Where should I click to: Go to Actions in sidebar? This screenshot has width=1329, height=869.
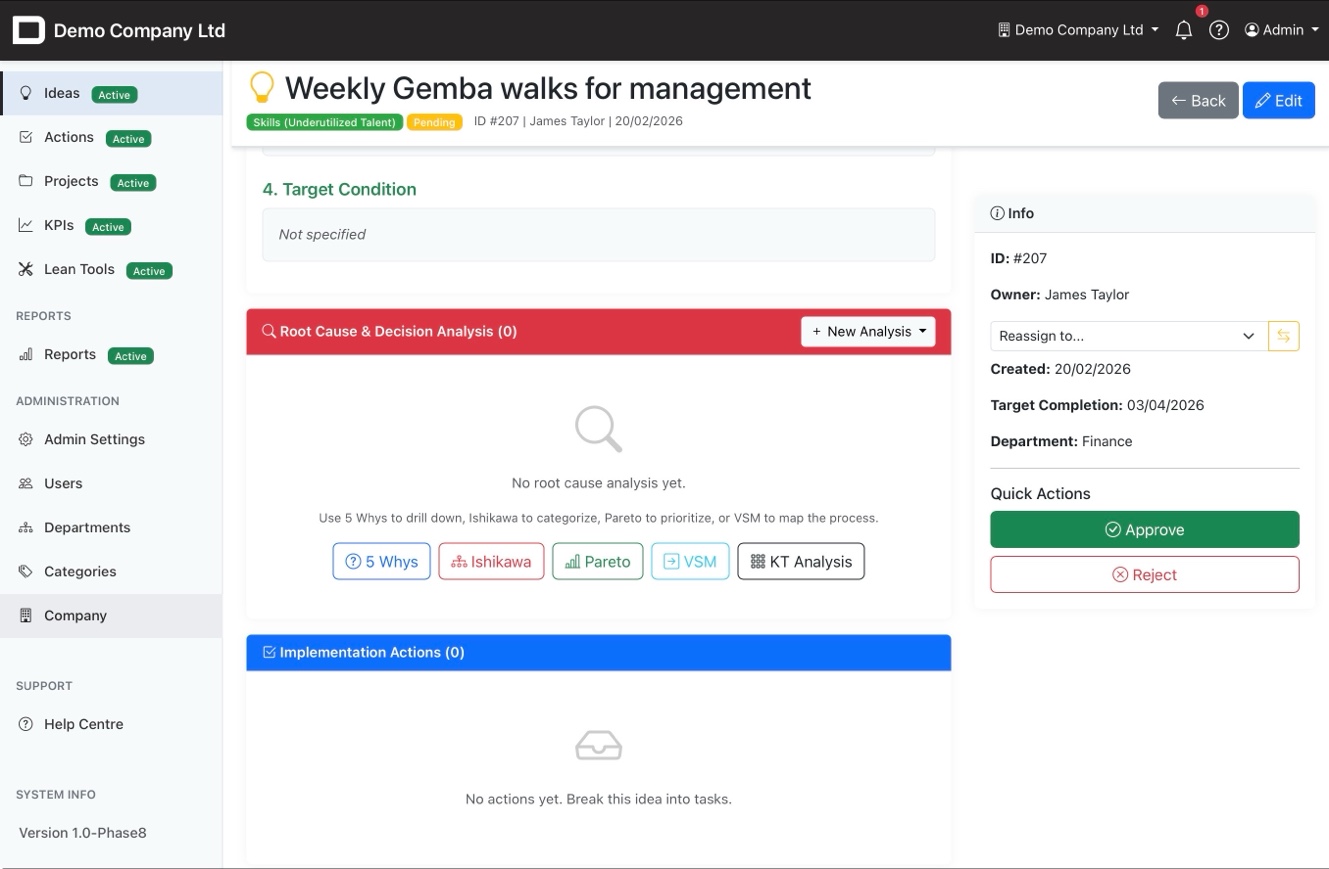coord(69,138)
